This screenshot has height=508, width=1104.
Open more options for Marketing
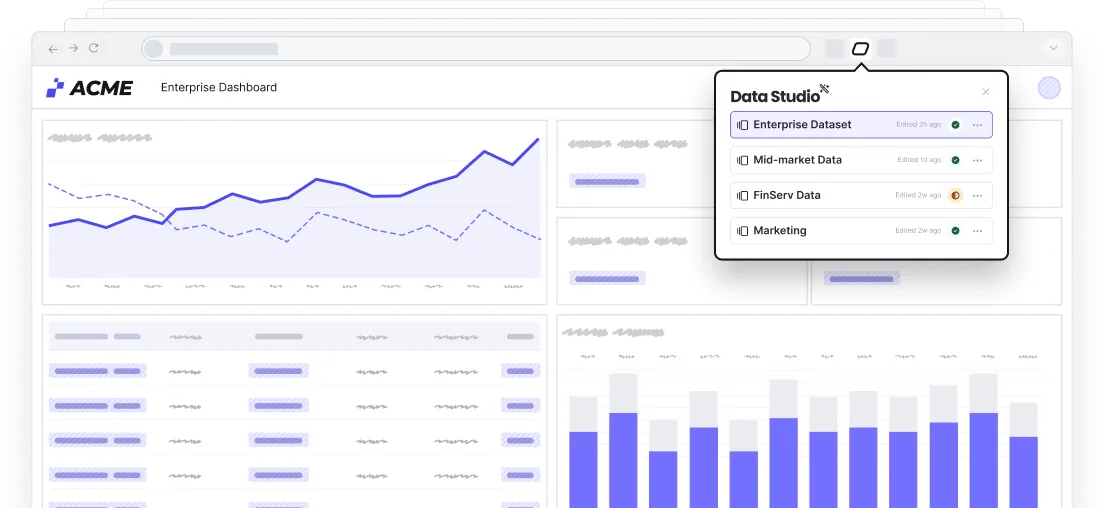click(x=977, y=230)
